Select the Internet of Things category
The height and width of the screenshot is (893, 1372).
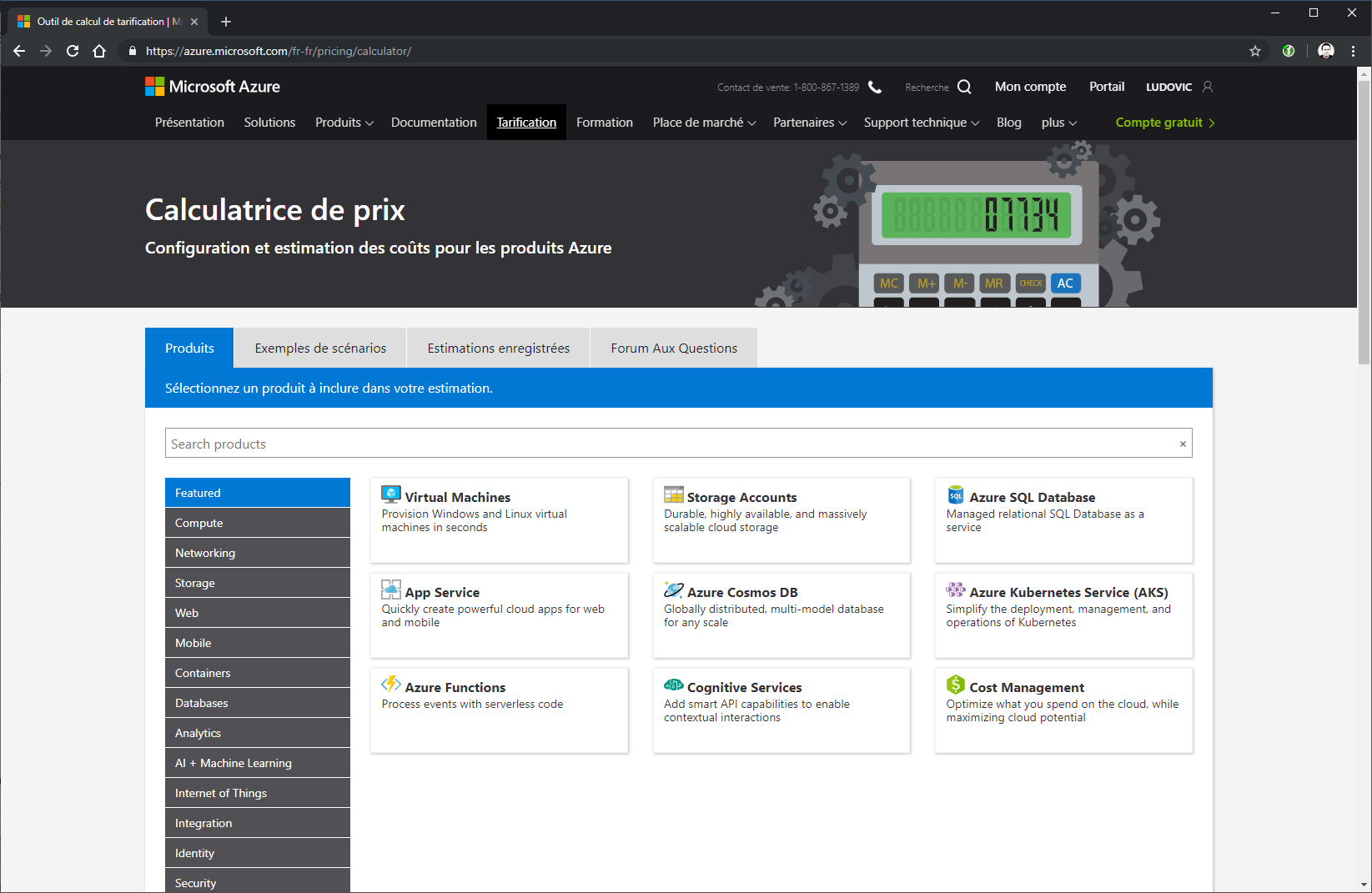(258, 793)
